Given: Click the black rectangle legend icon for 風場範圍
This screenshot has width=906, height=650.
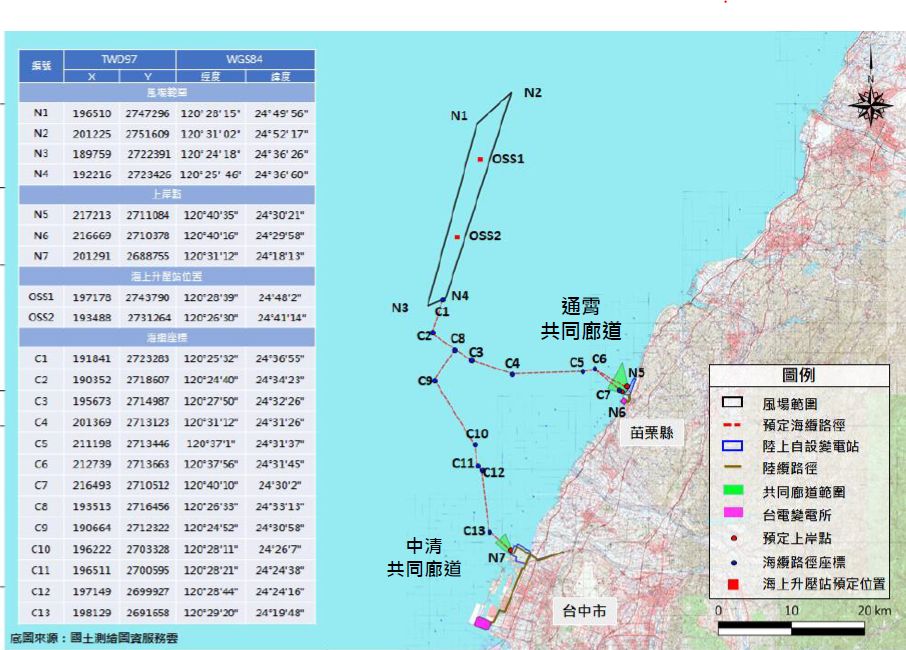Looking at the screenshot, I should coord(735,404).
